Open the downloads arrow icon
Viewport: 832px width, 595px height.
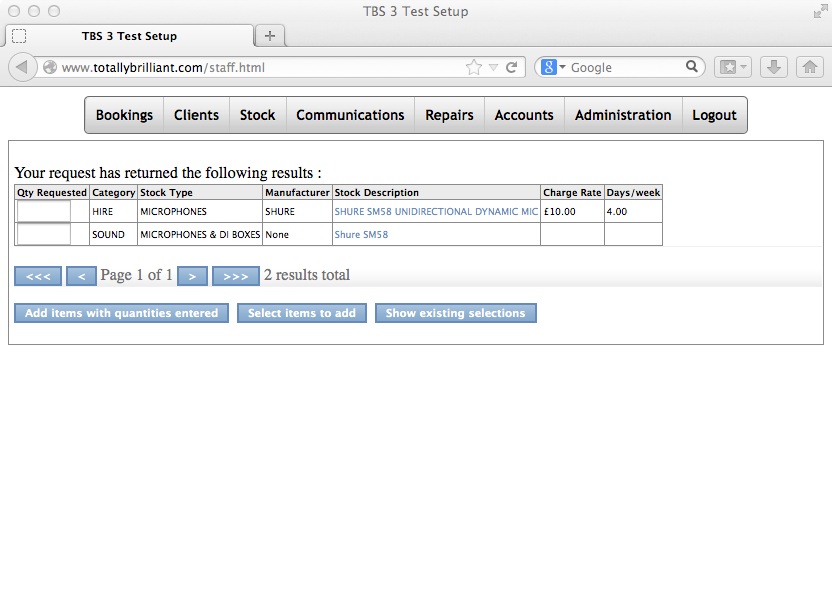773,67
